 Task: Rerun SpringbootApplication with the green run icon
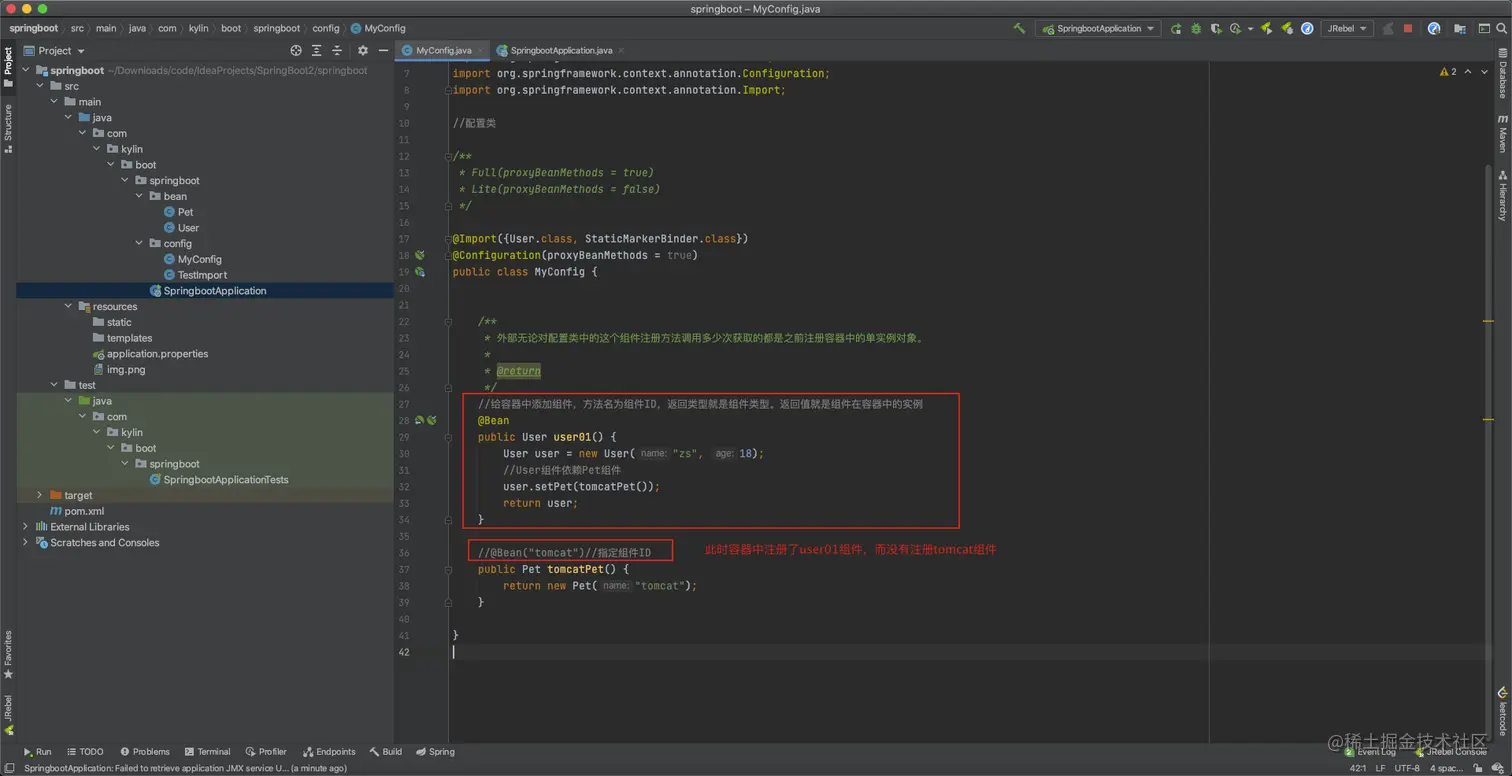click(x=1176, y=28)
